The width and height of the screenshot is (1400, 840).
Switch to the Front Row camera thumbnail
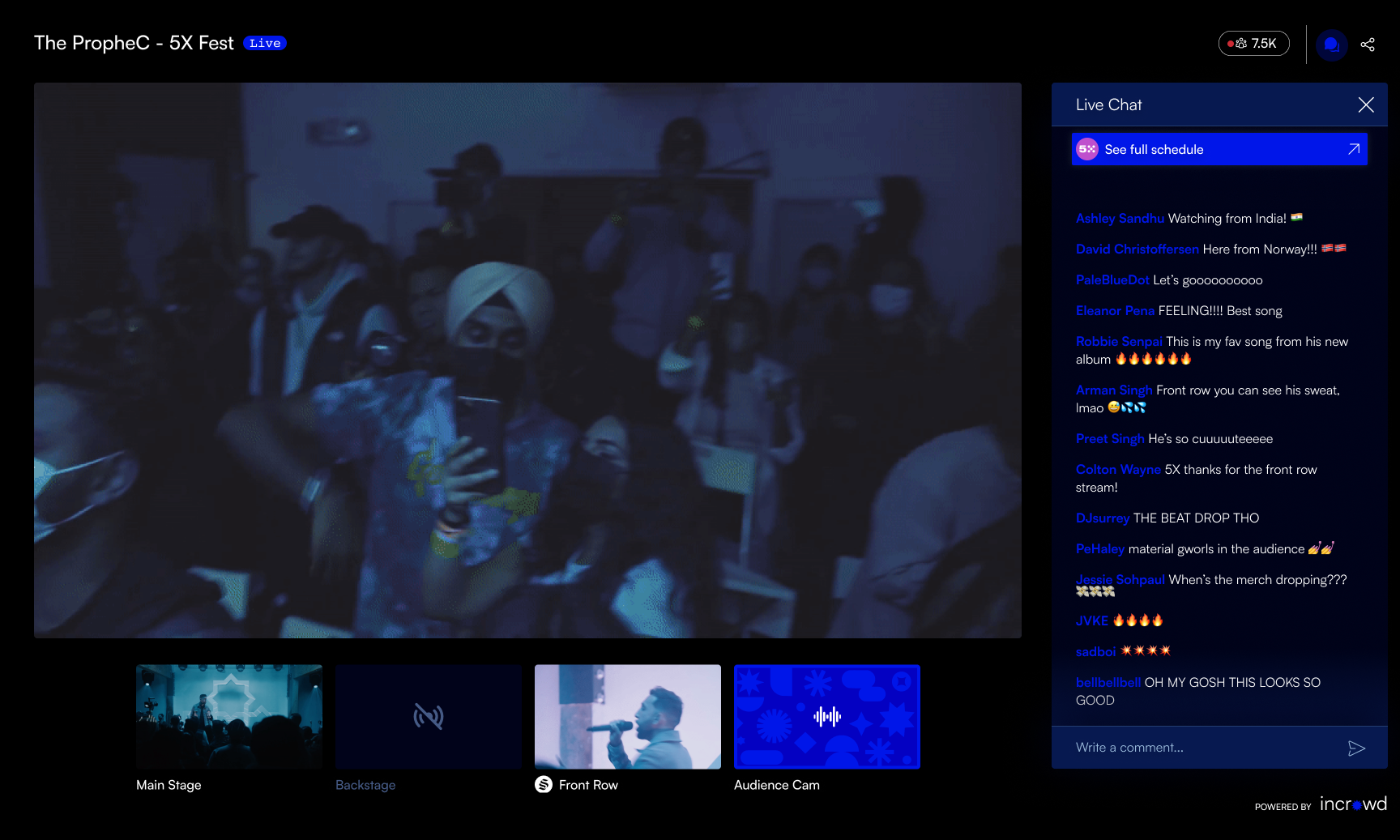tap(628, 717)
